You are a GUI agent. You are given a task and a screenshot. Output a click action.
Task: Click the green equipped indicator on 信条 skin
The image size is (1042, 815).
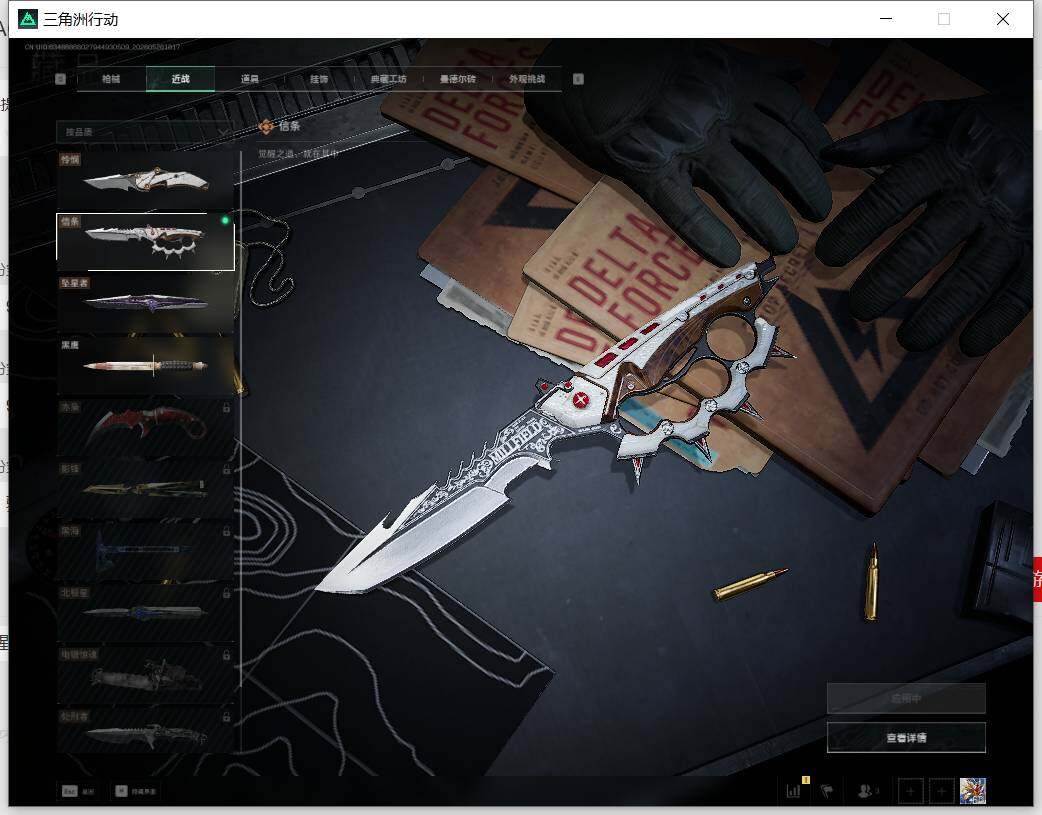click(225, 220)
